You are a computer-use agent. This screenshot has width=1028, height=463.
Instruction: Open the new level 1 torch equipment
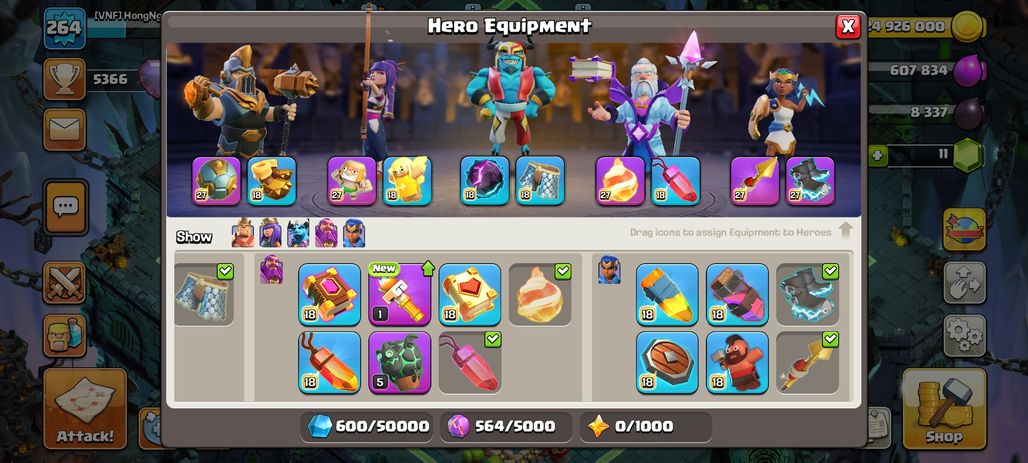click(399, 294)
